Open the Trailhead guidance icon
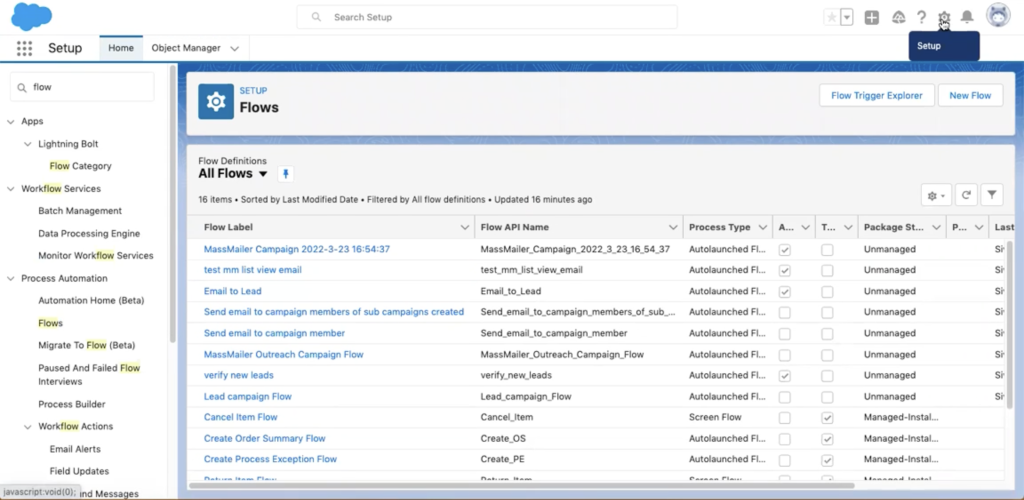 pyautogui.click(x=898, y=17)
